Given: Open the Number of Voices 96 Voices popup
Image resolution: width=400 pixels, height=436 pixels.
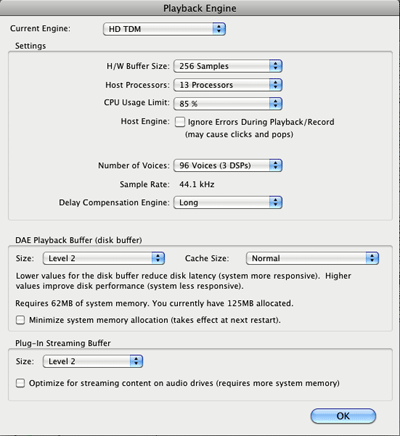Looking at the screenshot, I should pyautogui.click(x=228, y=165).
